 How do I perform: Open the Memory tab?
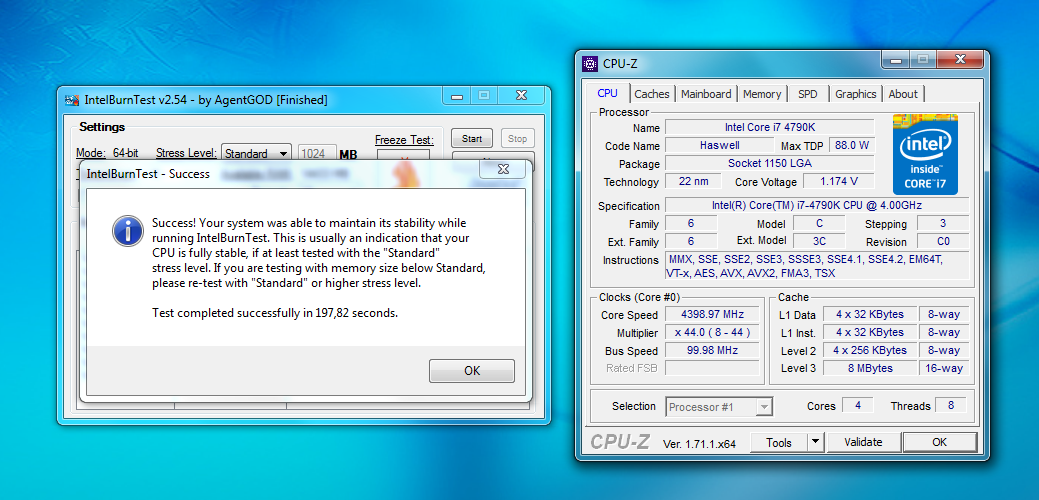761,94
